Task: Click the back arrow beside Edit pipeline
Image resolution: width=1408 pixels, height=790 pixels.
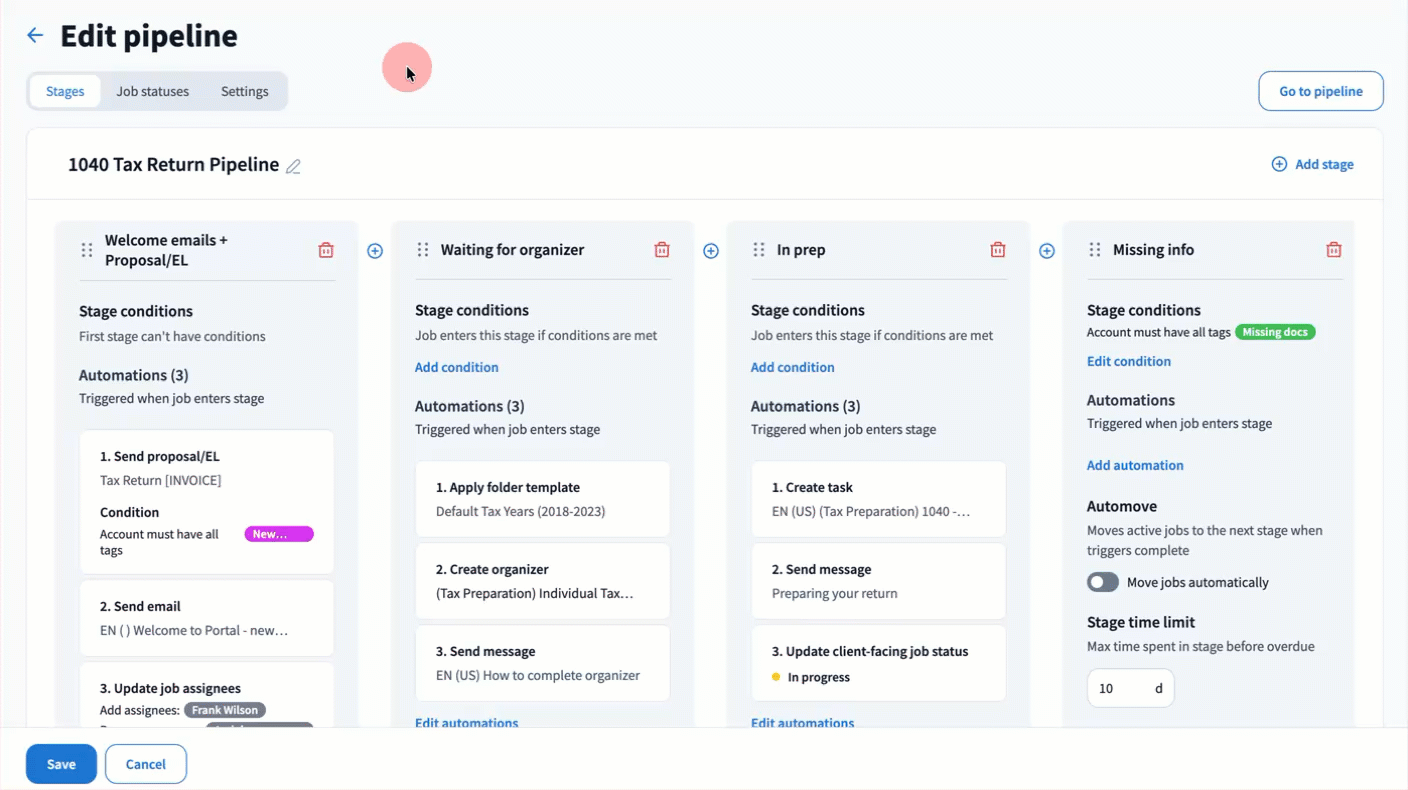Action: pyautogui.click(x=35, y=36)
